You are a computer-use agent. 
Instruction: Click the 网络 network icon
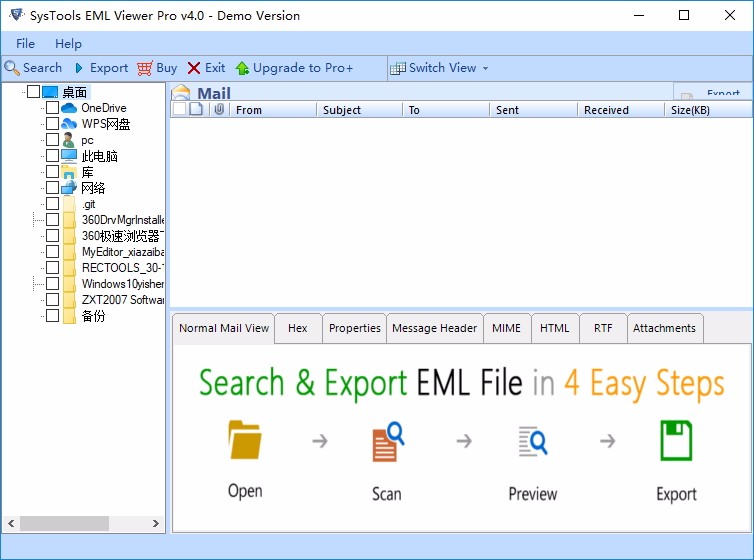[69, 187]
